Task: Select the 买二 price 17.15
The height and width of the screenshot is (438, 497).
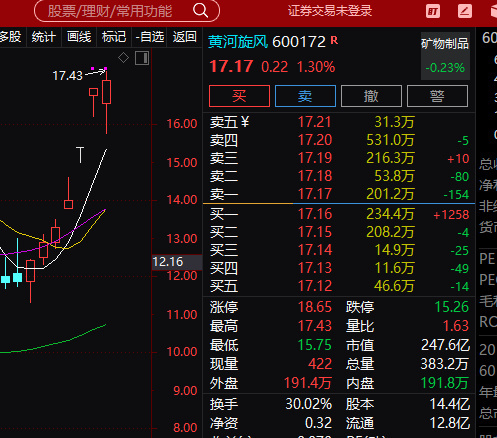Action: click(315, 232)
